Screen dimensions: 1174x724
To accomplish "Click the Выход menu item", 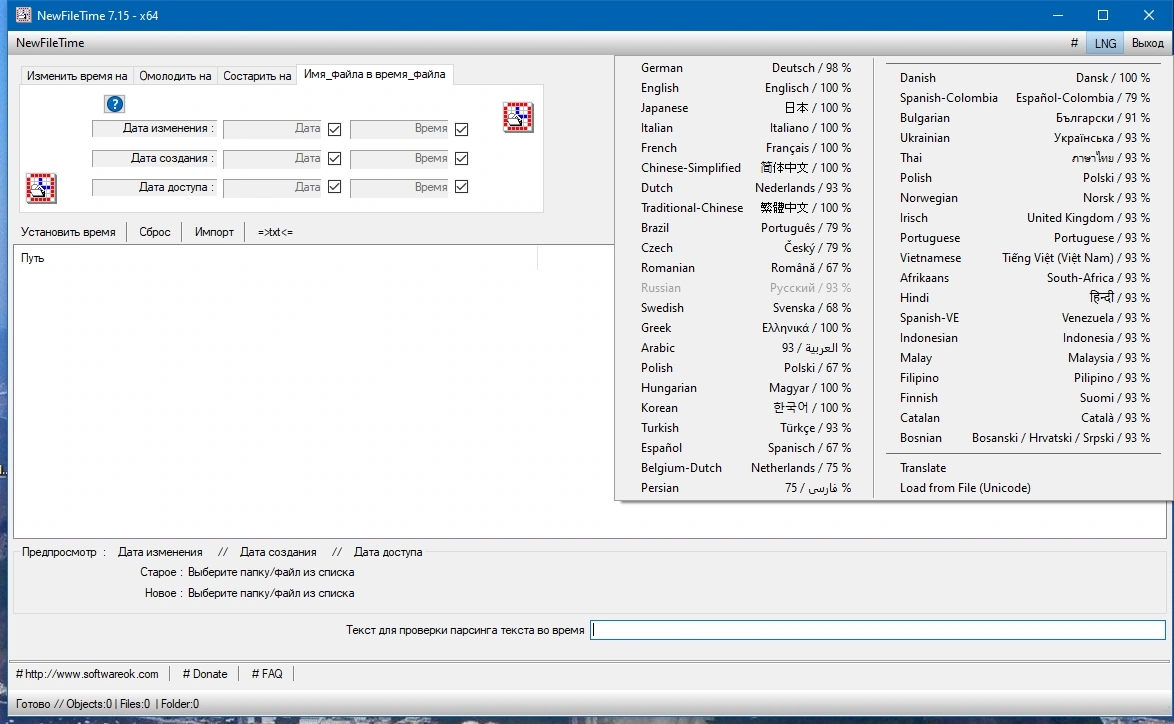I will 1147,43.
